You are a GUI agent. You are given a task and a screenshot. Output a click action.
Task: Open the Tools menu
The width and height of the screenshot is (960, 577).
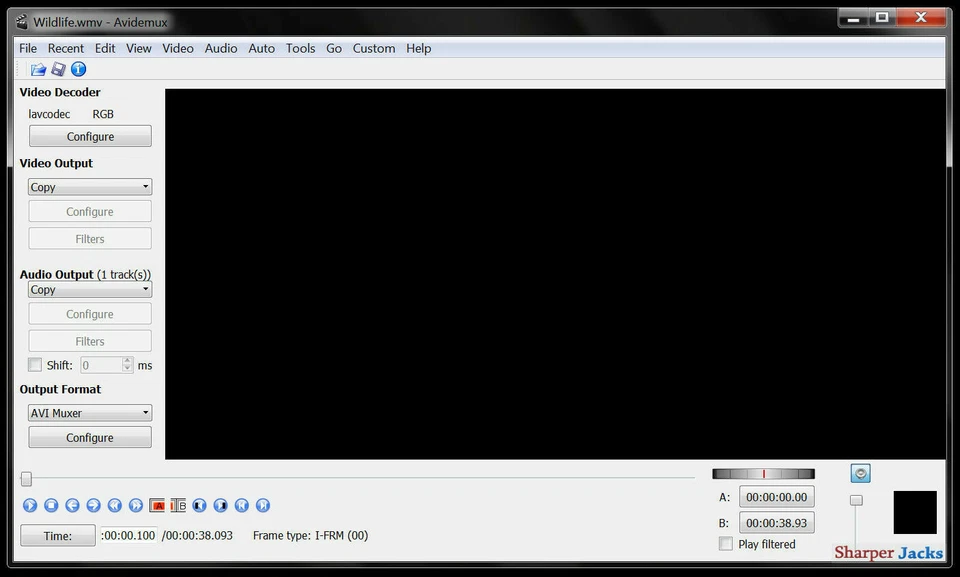(x=300, y=47)
